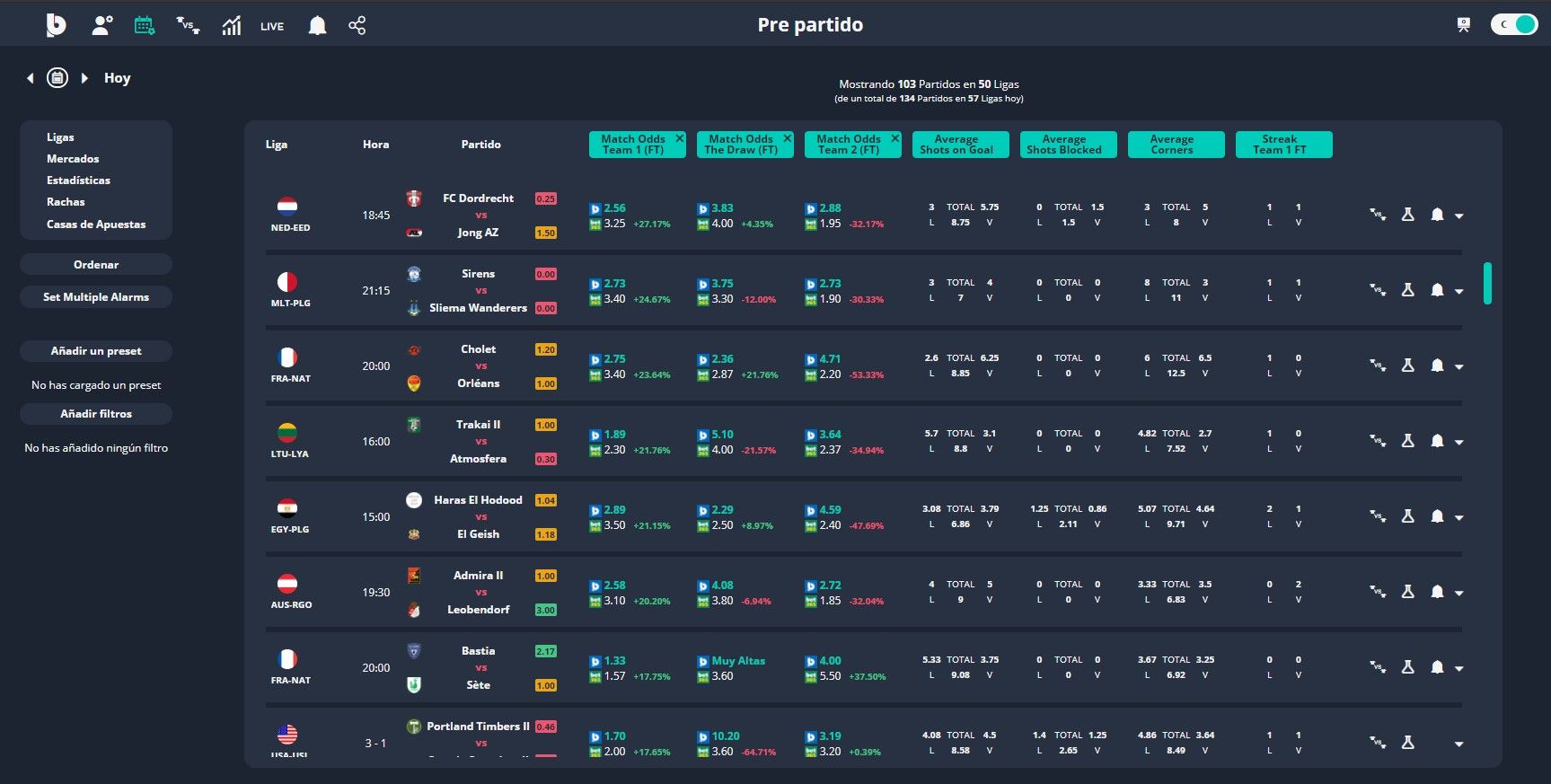1551x784 pixels.
Task: Open the Malta MLT-PLG league flag
Action: (287, 282)
